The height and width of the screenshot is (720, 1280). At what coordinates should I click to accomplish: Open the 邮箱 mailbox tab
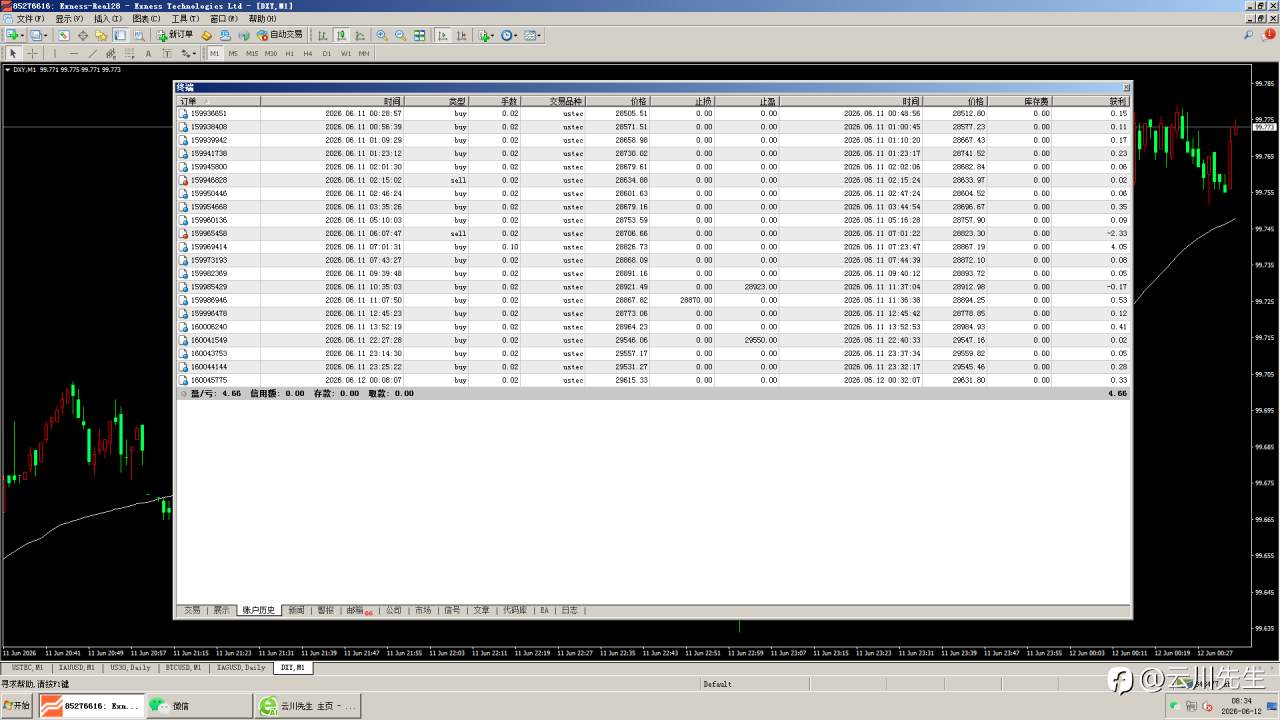(357, 610)
